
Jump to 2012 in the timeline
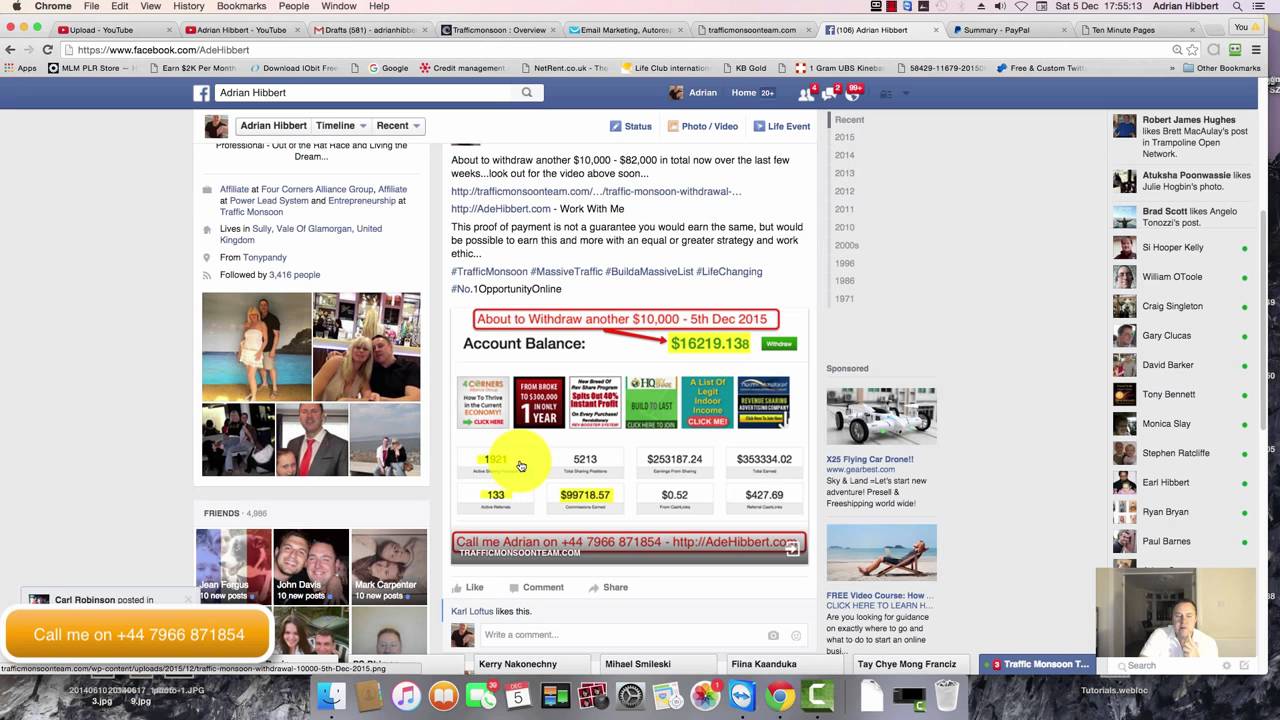pyautogui.click(x=845, y=192)
